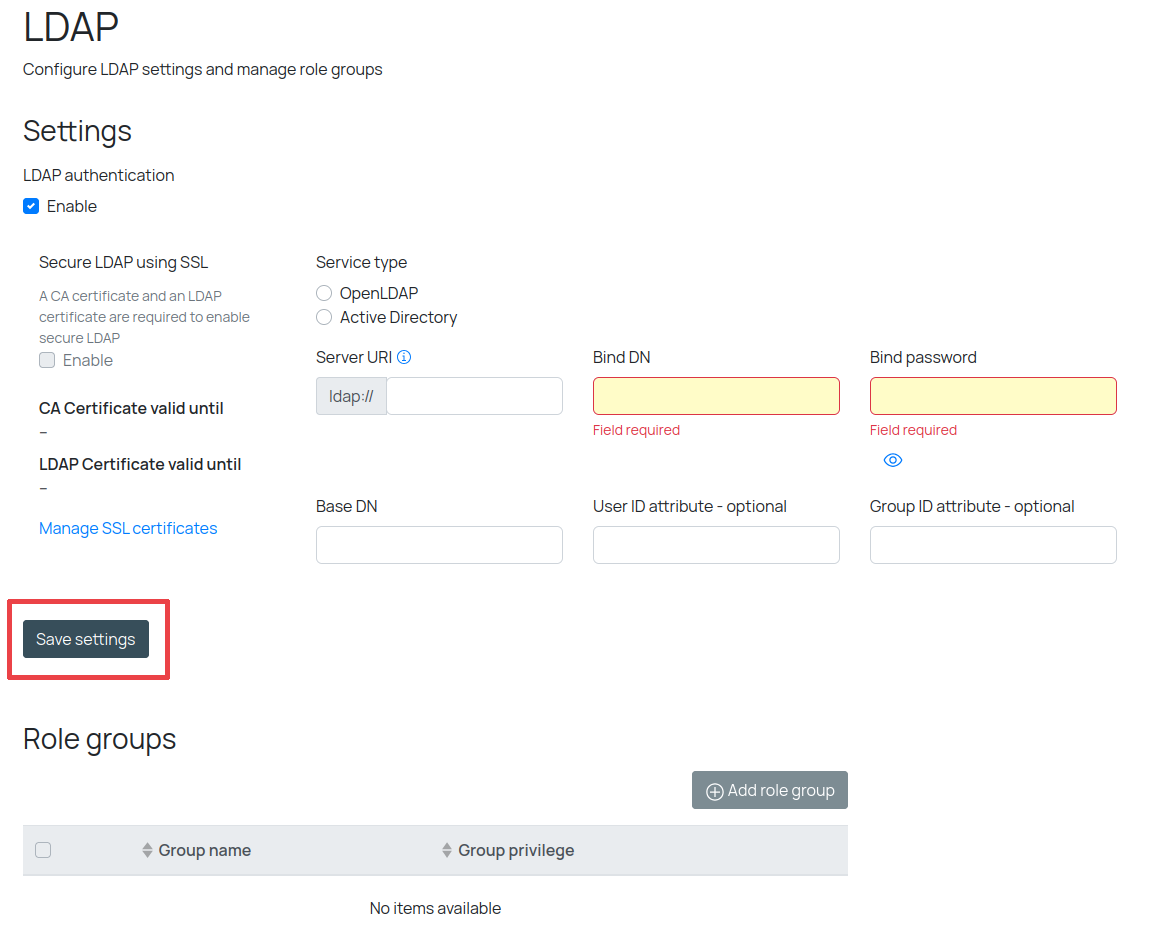
Task: Check the role groups select-all checkbox
Action: pyautogui.click(x=43, y=850)
